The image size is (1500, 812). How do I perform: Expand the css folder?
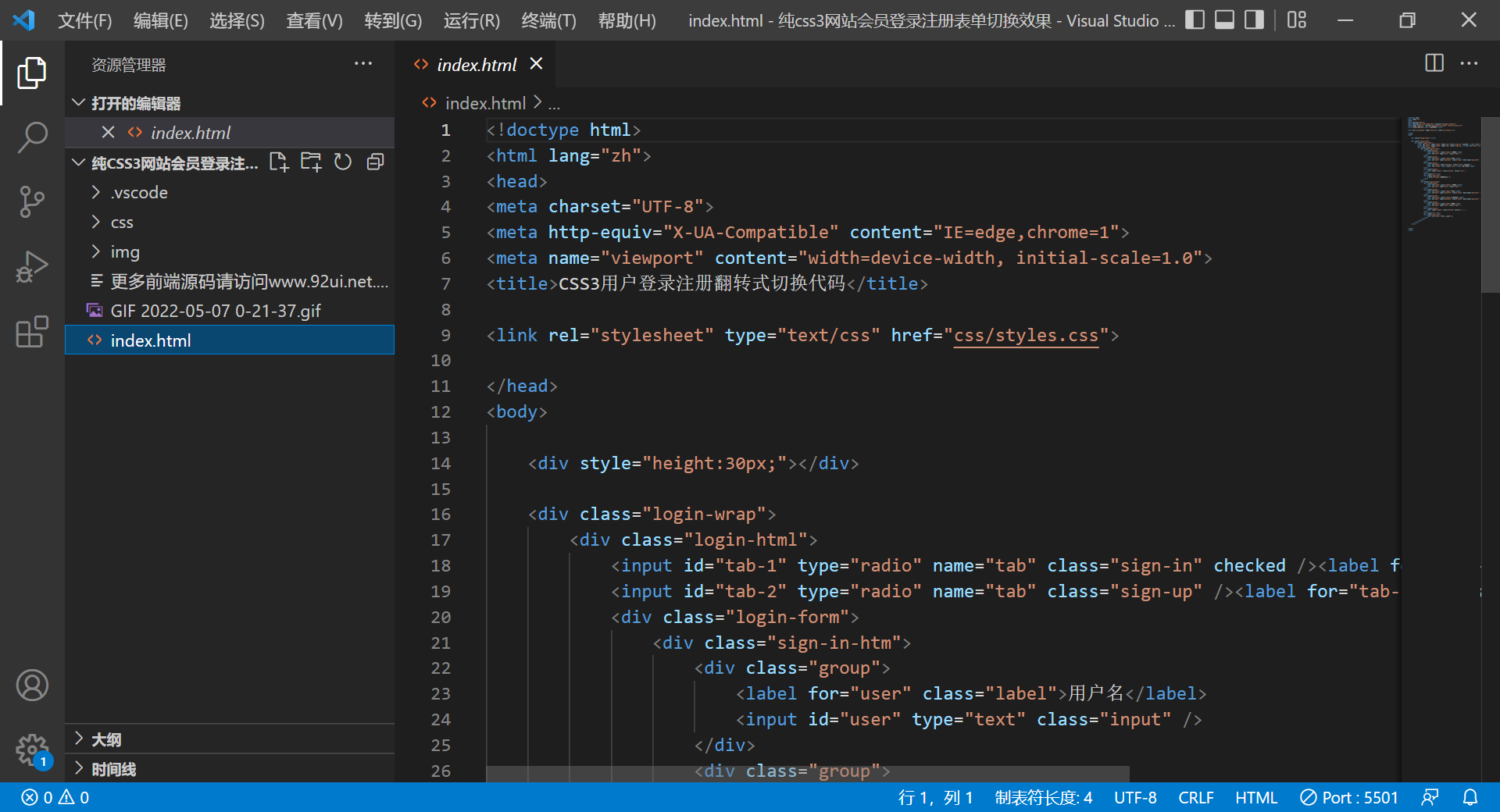click(x=230, y=222)
